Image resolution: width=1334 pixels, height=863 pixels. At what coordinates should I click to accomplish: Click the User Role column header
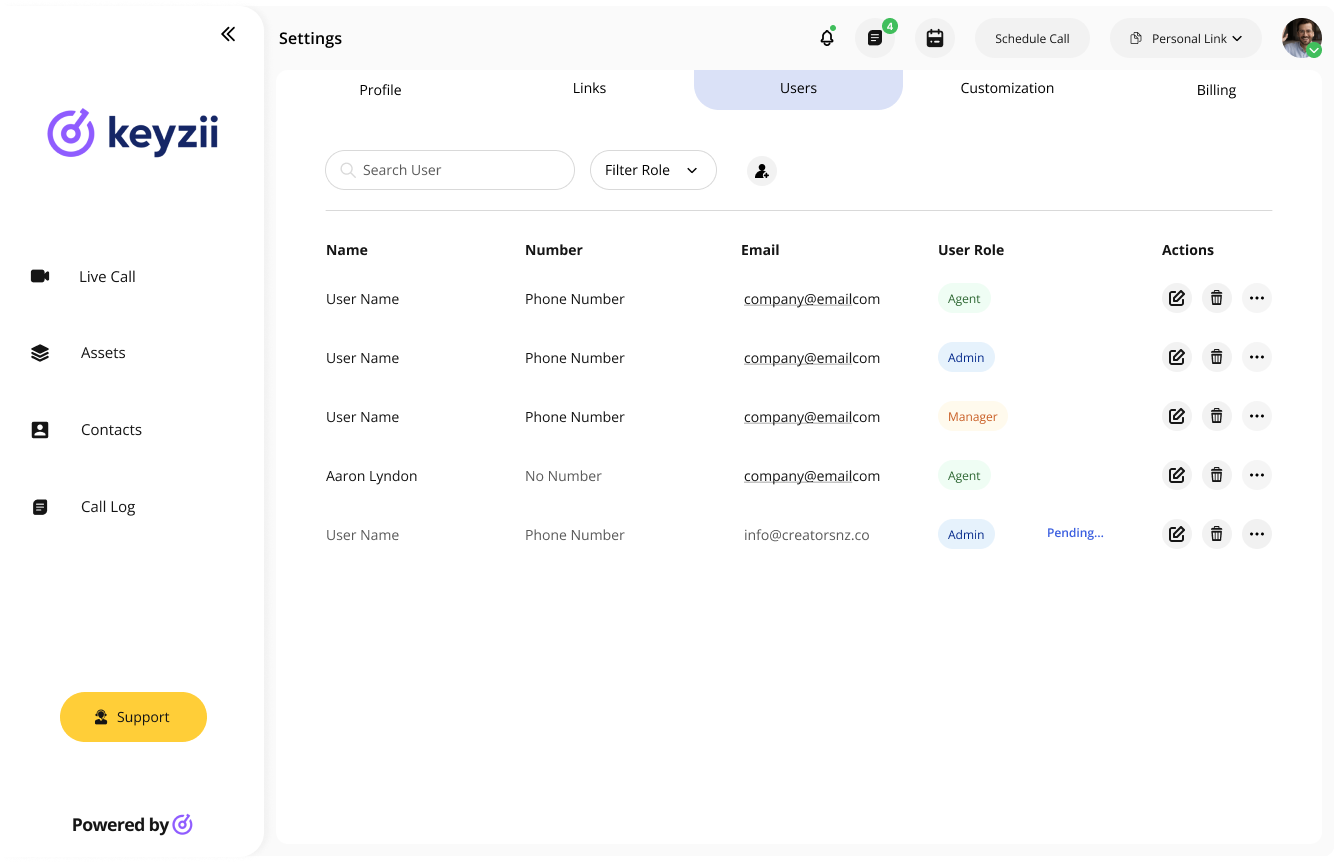971,250
